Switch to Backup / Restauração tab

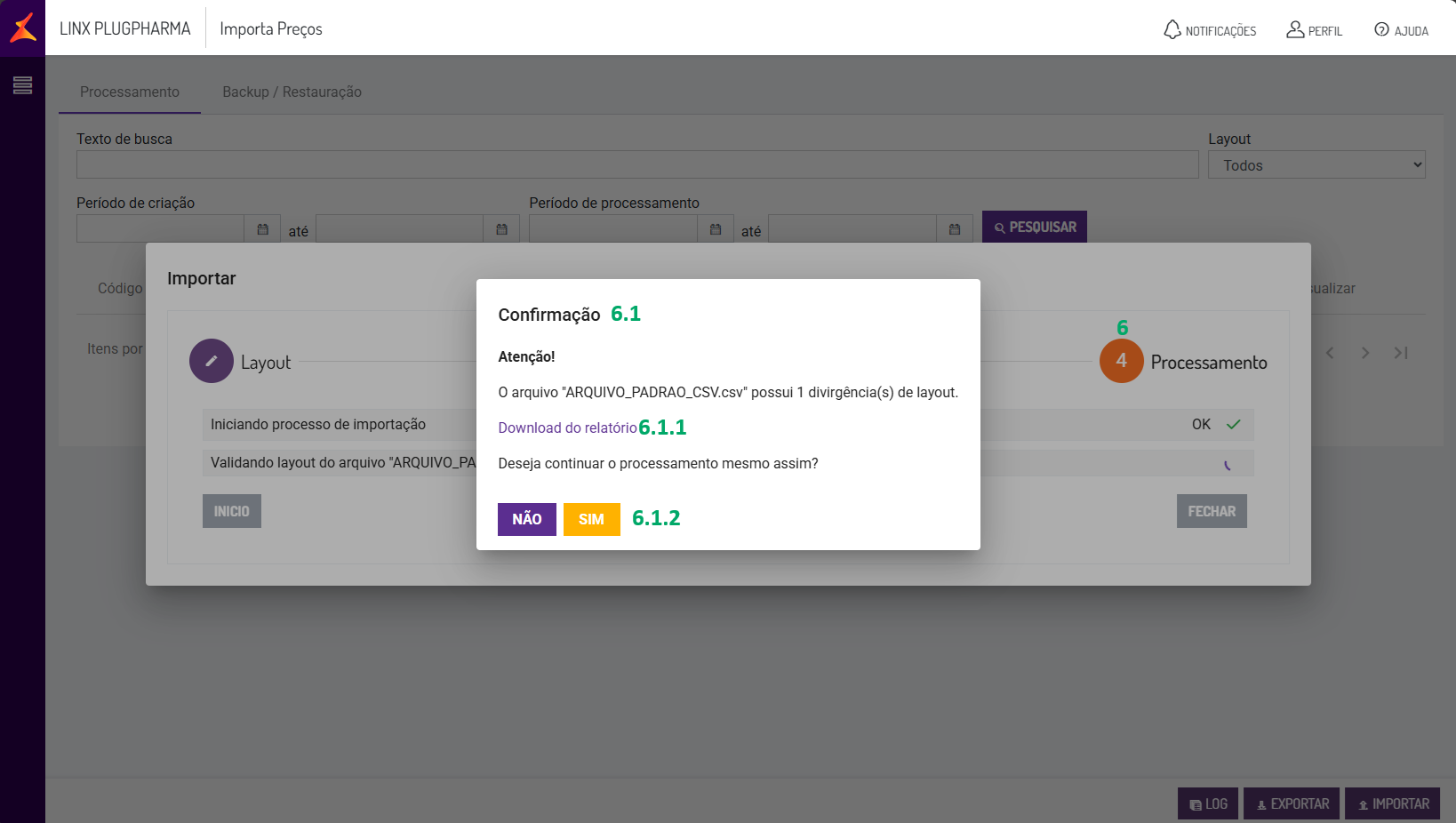pyautogui.click(x=292, y=92)
